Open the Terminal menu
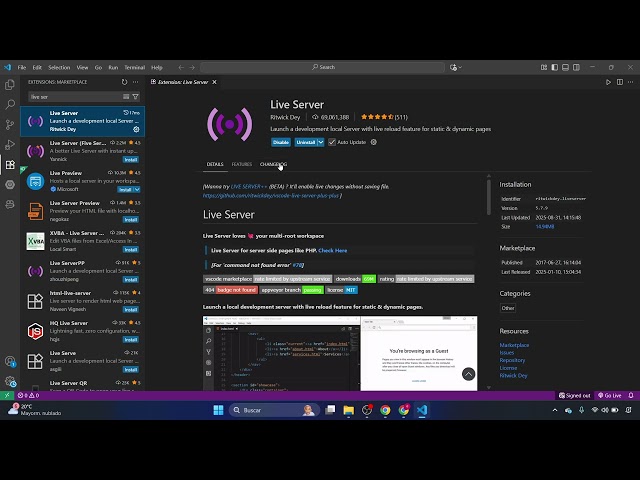Screen dimensions: 640x480 [135, 67]
